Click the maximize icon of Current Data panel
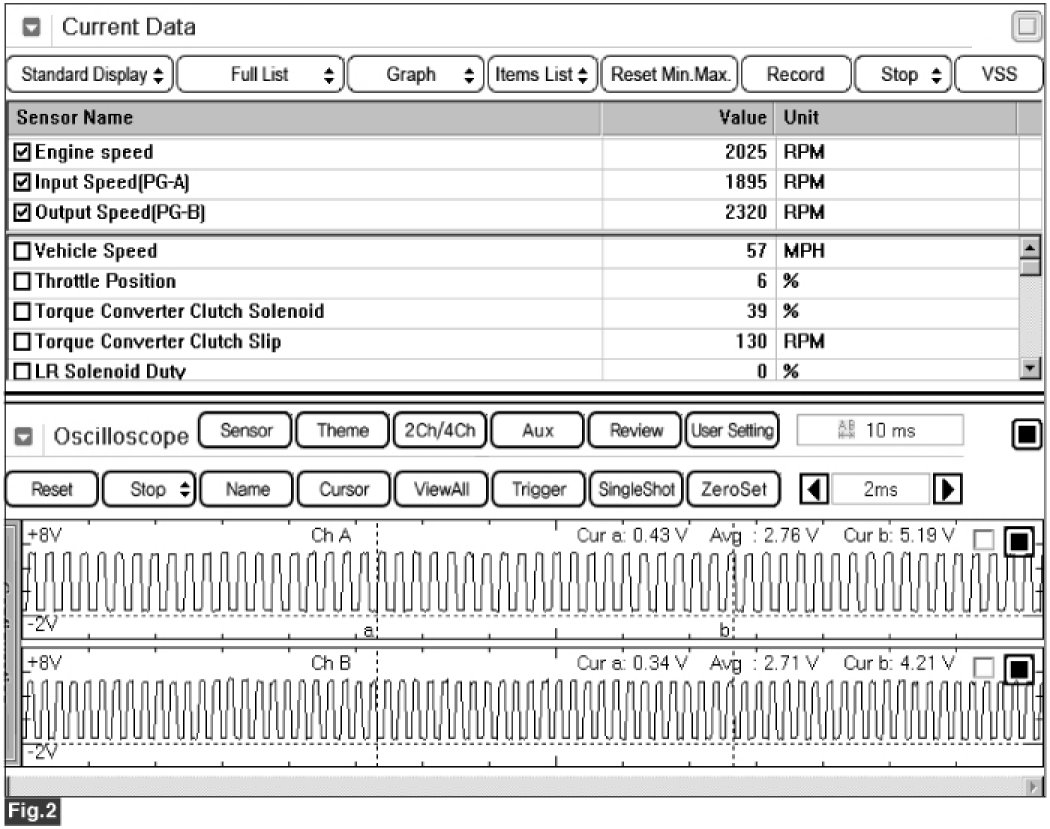This screenshot has width=1050, height=829. pyautogui.click(x=1025, y=28)
